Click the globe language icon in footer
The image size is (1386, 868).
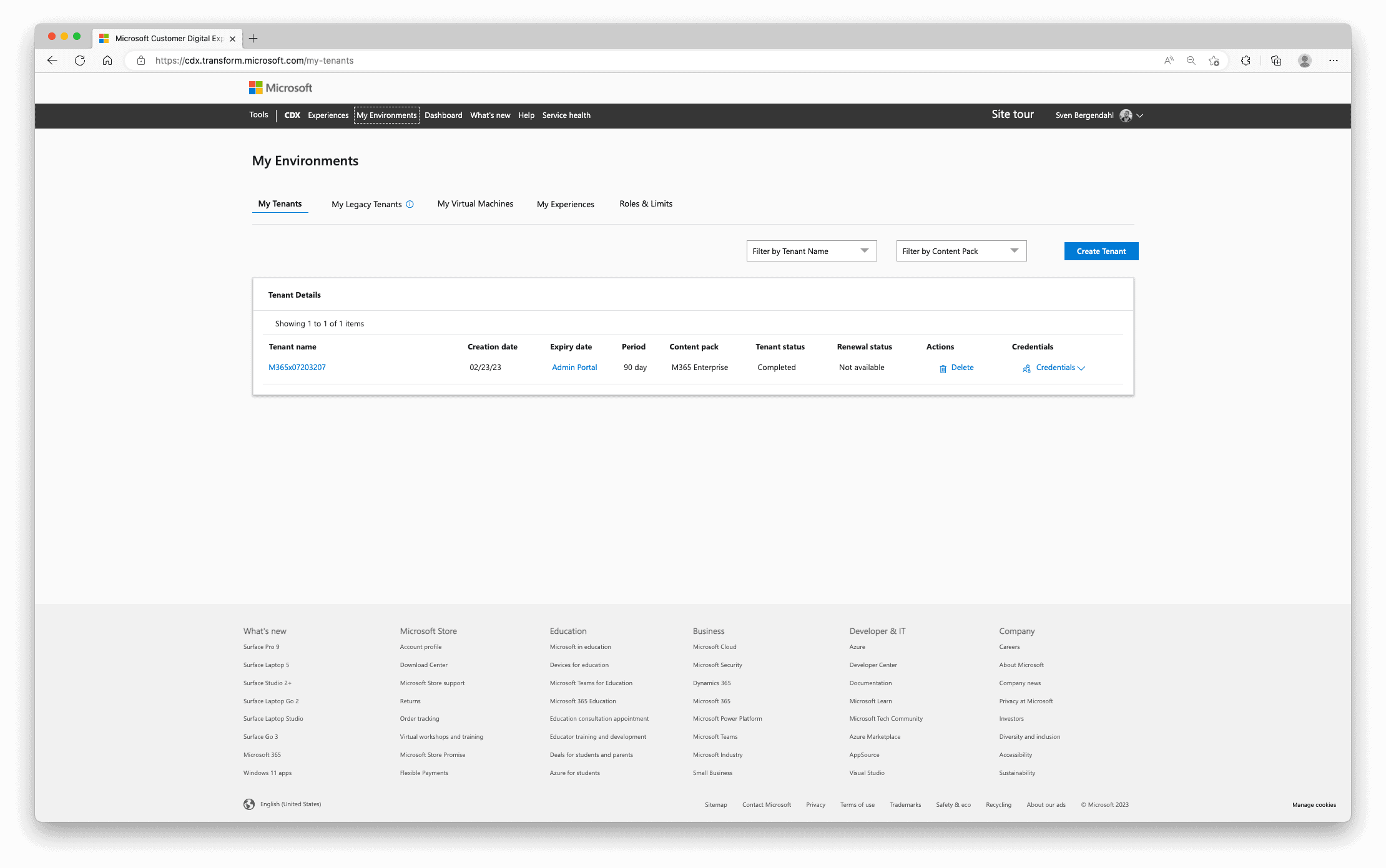pyautogui.click(x=249, y=804)
